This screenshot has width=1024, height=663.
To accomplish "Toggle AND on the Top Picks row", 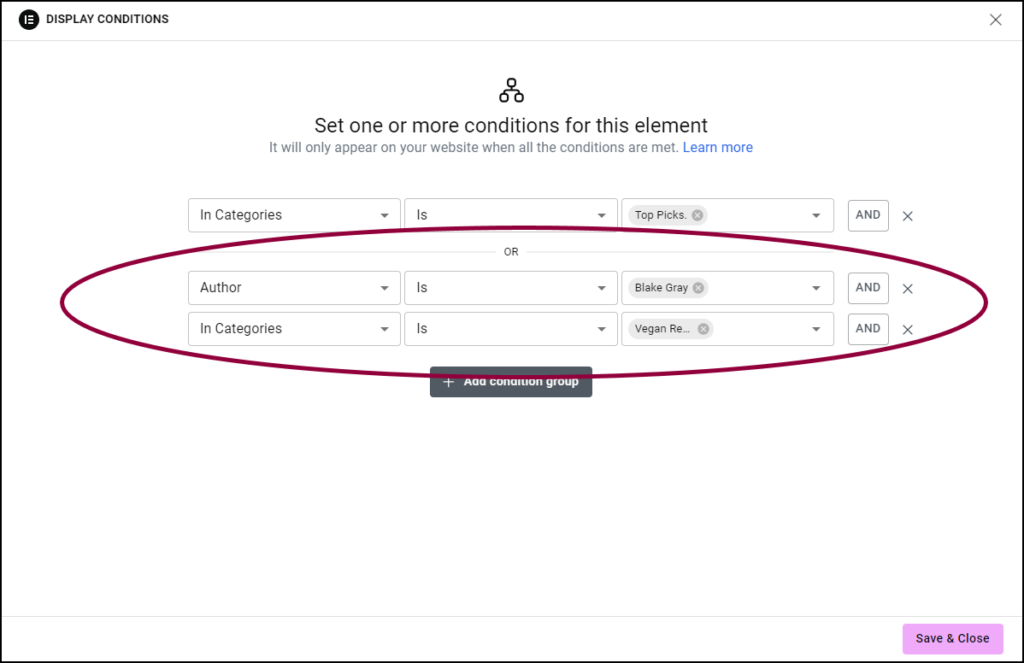I will pyautogui.click(x=868, y=215).
